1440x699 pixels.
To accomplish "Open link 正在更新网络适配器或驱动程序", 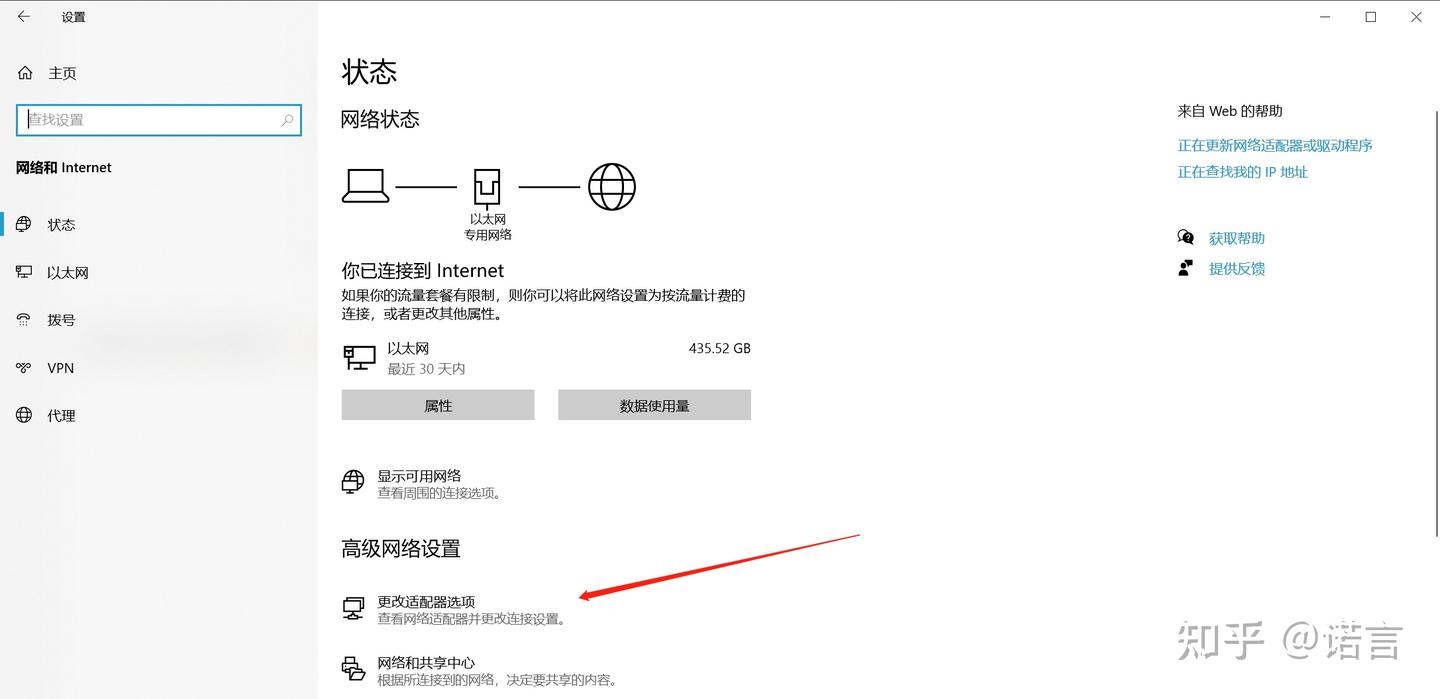I will coord(1274,145).
